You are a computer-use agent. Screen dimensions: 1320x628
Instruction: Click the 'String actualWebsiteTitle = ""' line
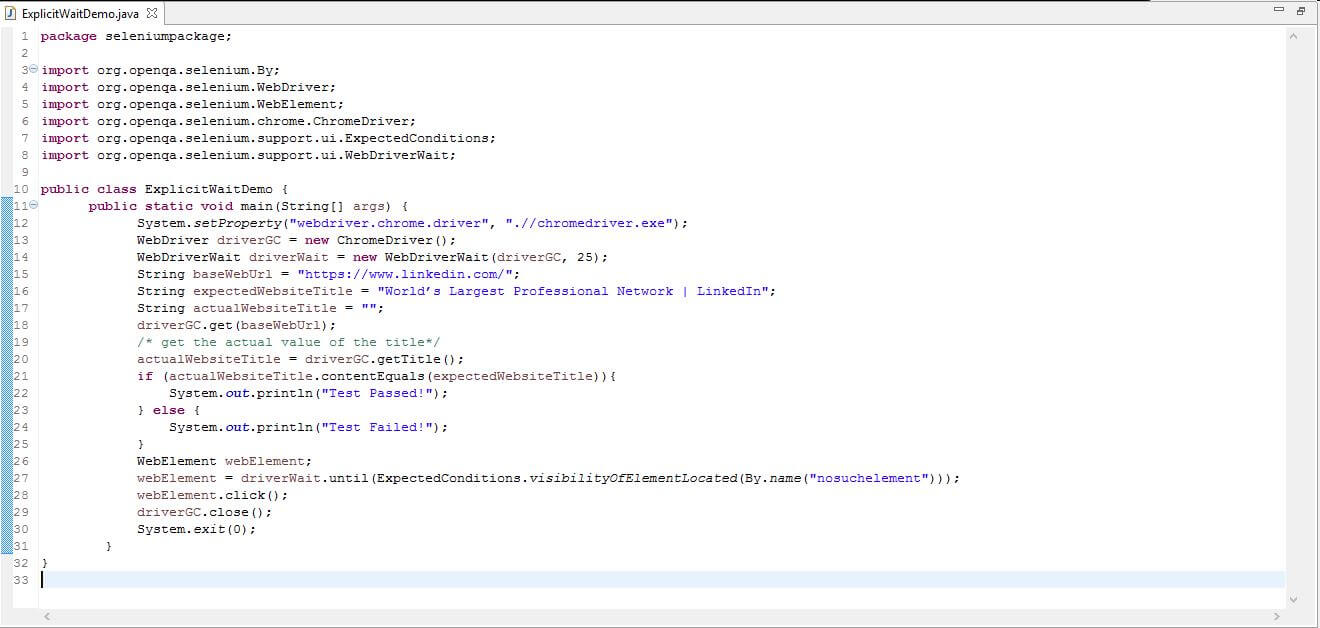pos(261,308)
